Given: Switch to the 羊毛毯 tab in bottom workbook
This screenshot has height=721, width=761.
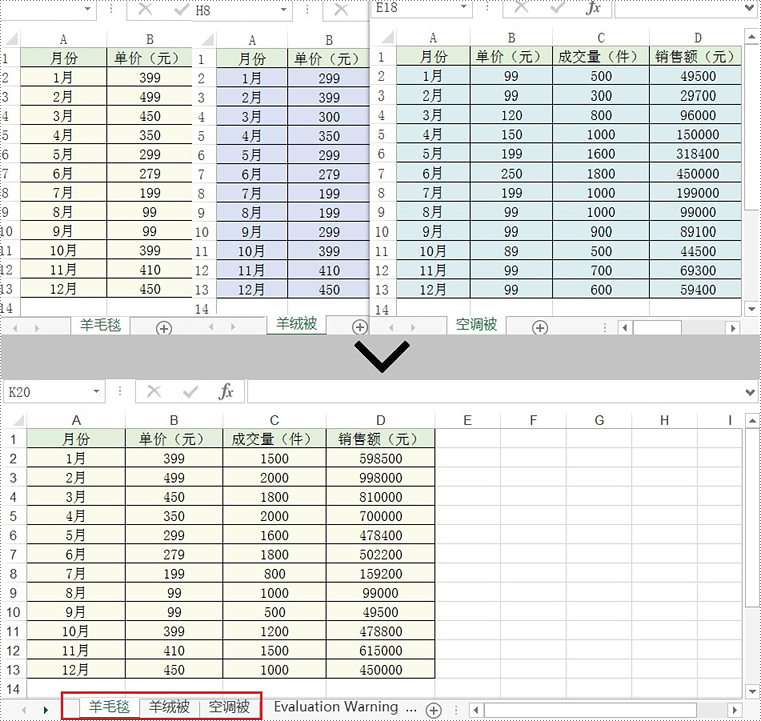Looking at the screenshot, I should tap(109, 707).
